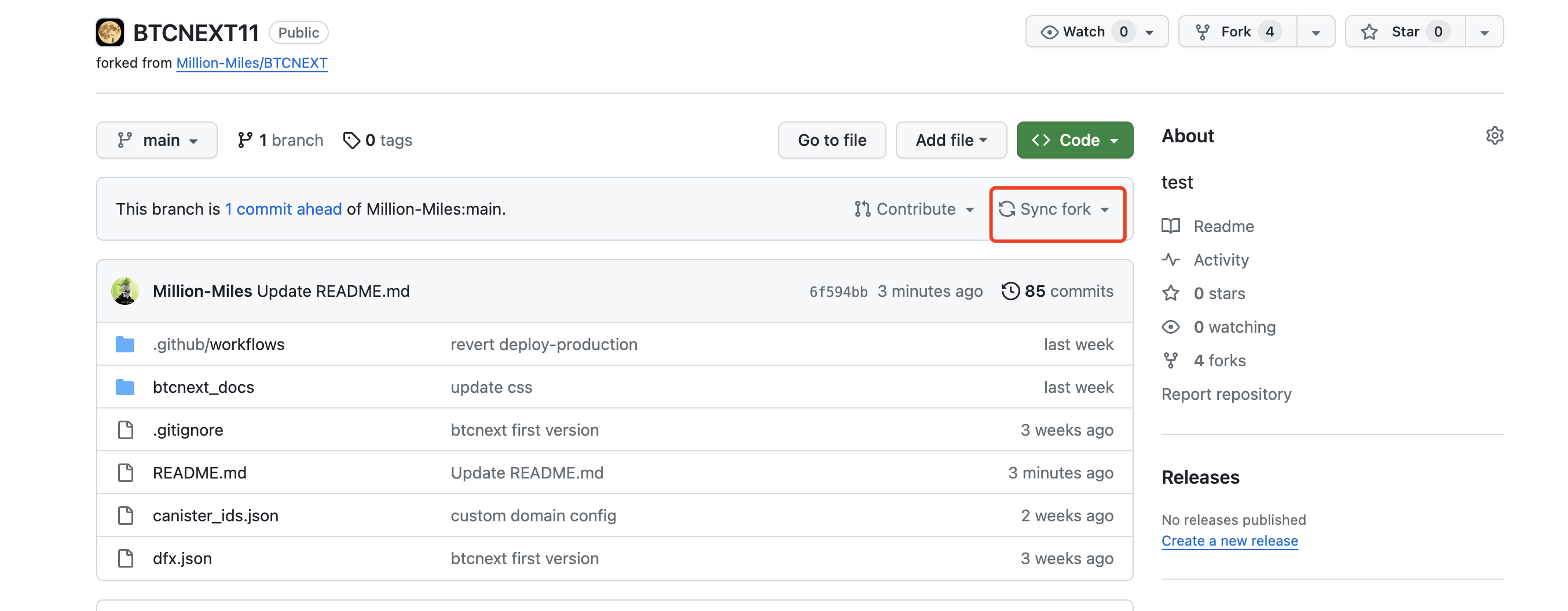Click the watching eye icon in About
Viewport: 1568px width, 611px height.
pos(1171,326)
